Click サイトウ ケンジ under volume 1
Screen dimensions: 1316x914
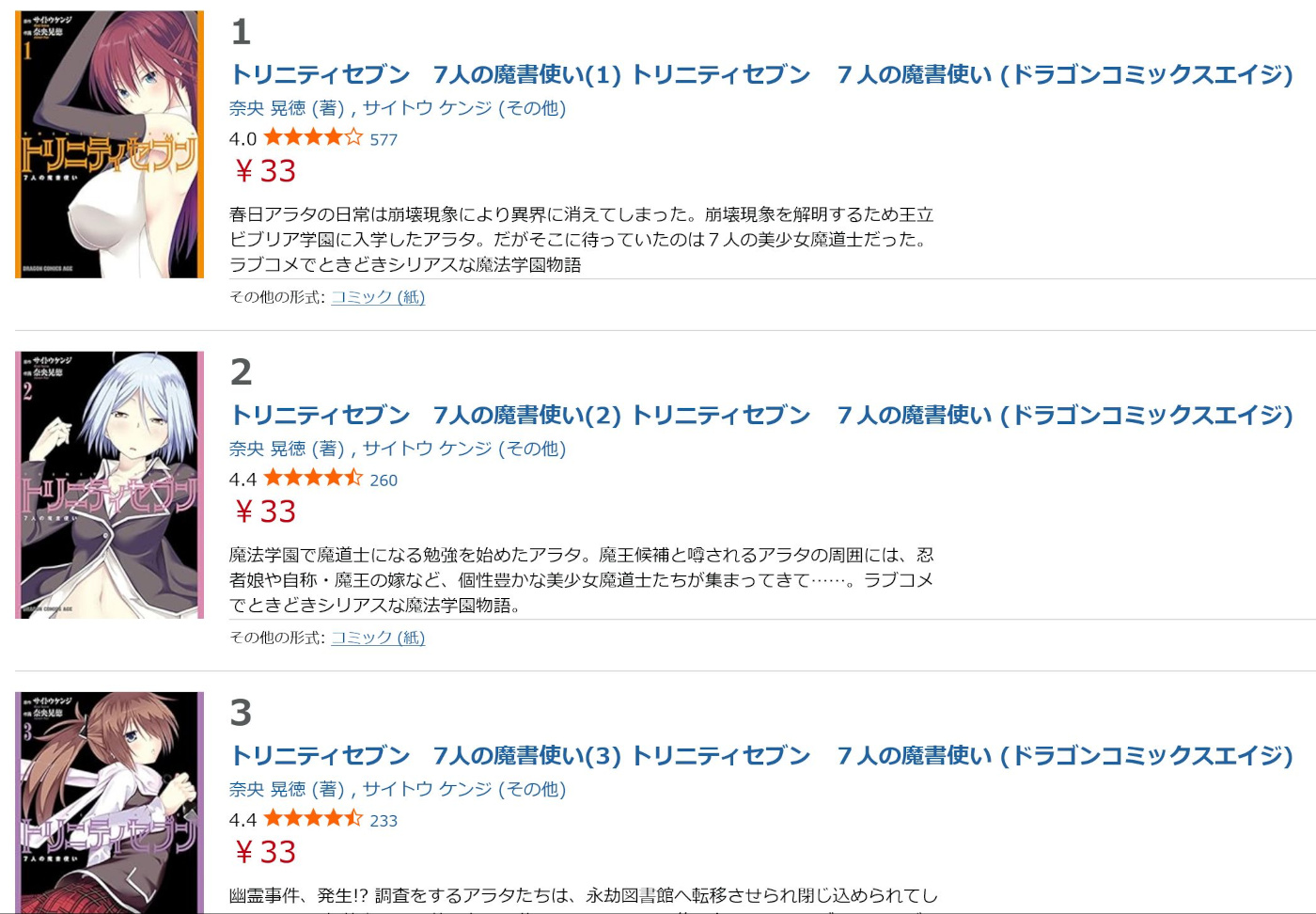(x=427, y=108)
